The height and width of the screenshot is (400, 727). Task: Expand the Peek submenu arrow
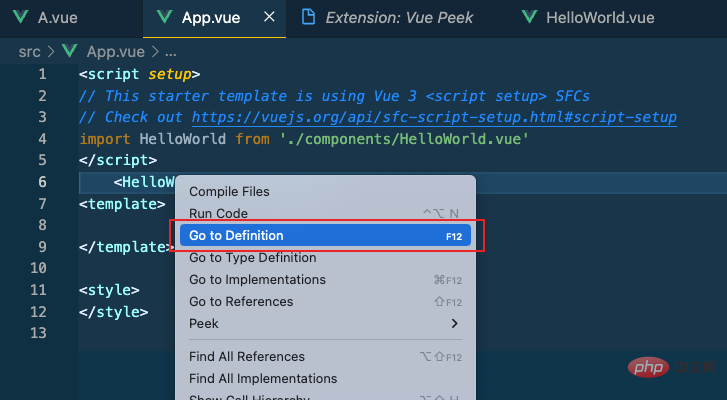455,324
